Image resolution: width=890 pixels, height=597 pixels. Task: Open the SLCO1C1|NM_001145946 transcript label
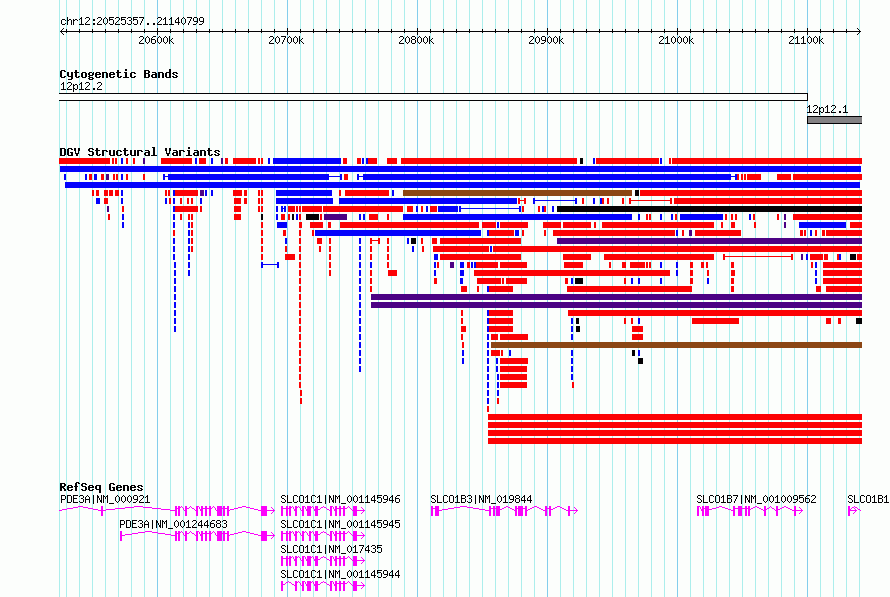pos(340,499)
